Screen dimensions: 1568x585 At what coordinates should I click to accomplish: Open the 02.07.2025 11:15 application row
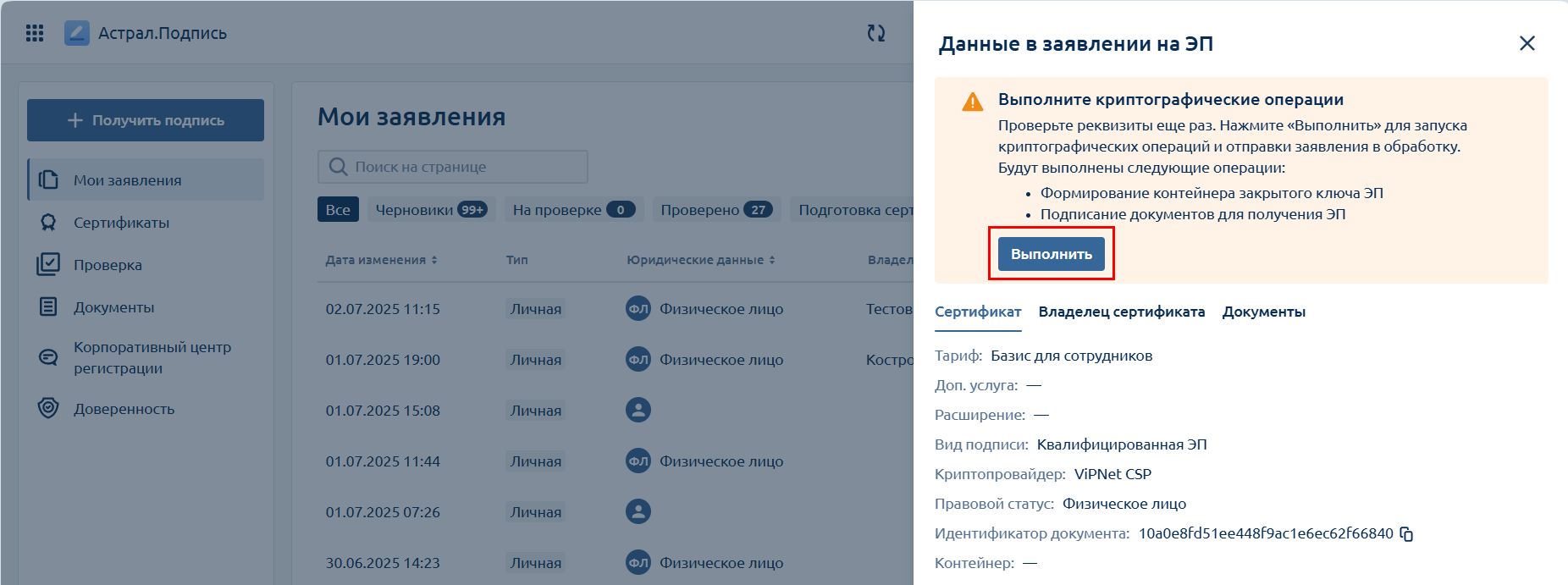point(616,309)
